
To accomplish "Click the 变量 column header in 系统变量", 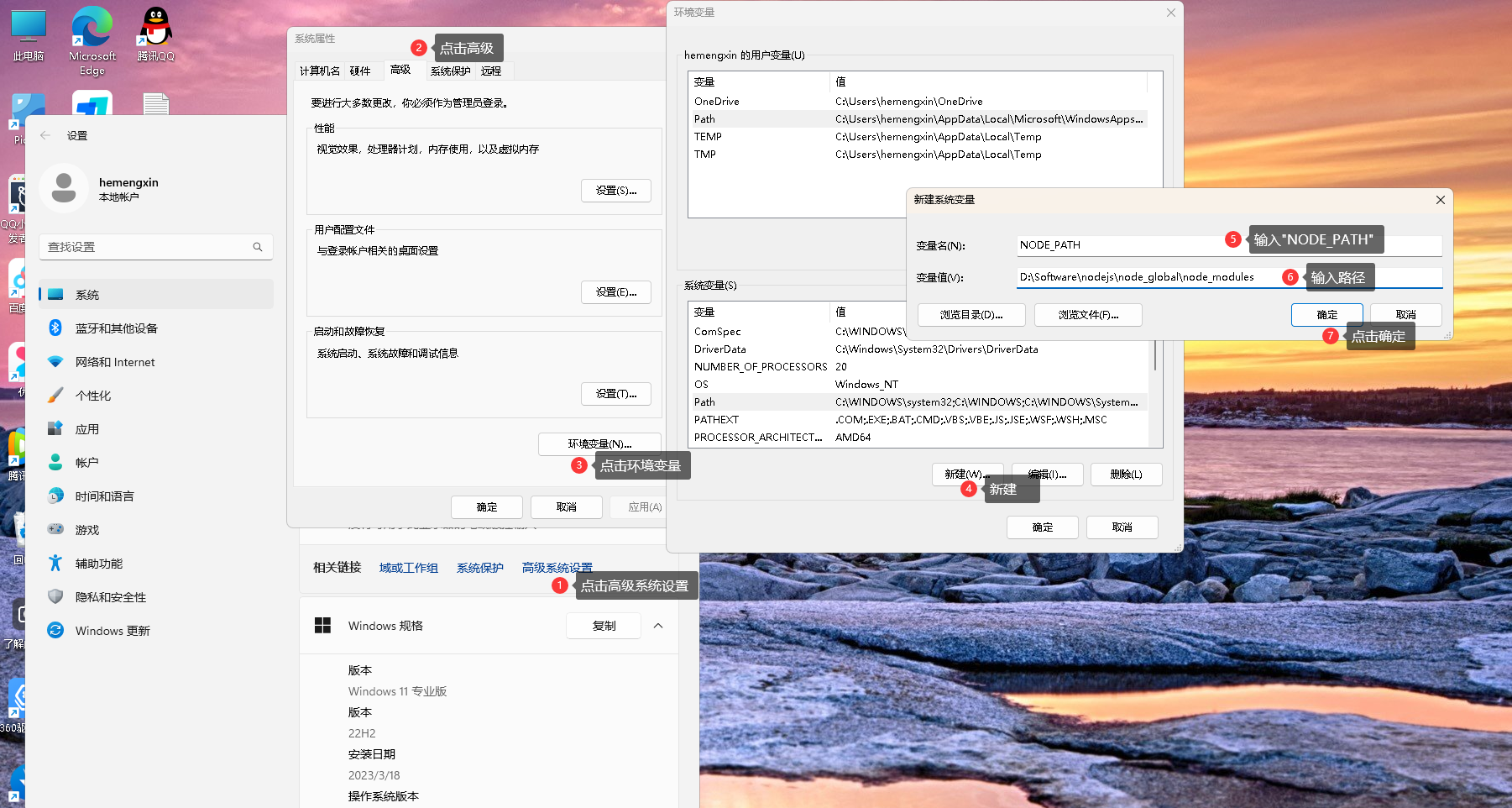I will (759, 312).
